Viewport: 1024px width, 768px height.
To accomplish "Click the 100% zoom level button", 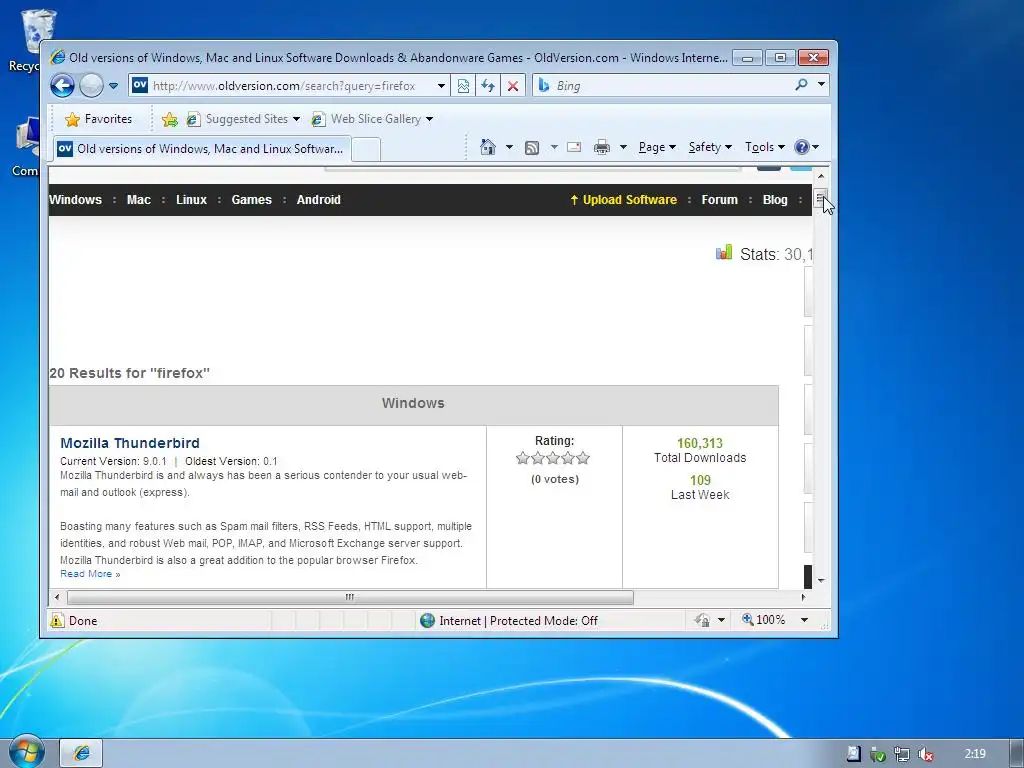I will pos(763,620).
